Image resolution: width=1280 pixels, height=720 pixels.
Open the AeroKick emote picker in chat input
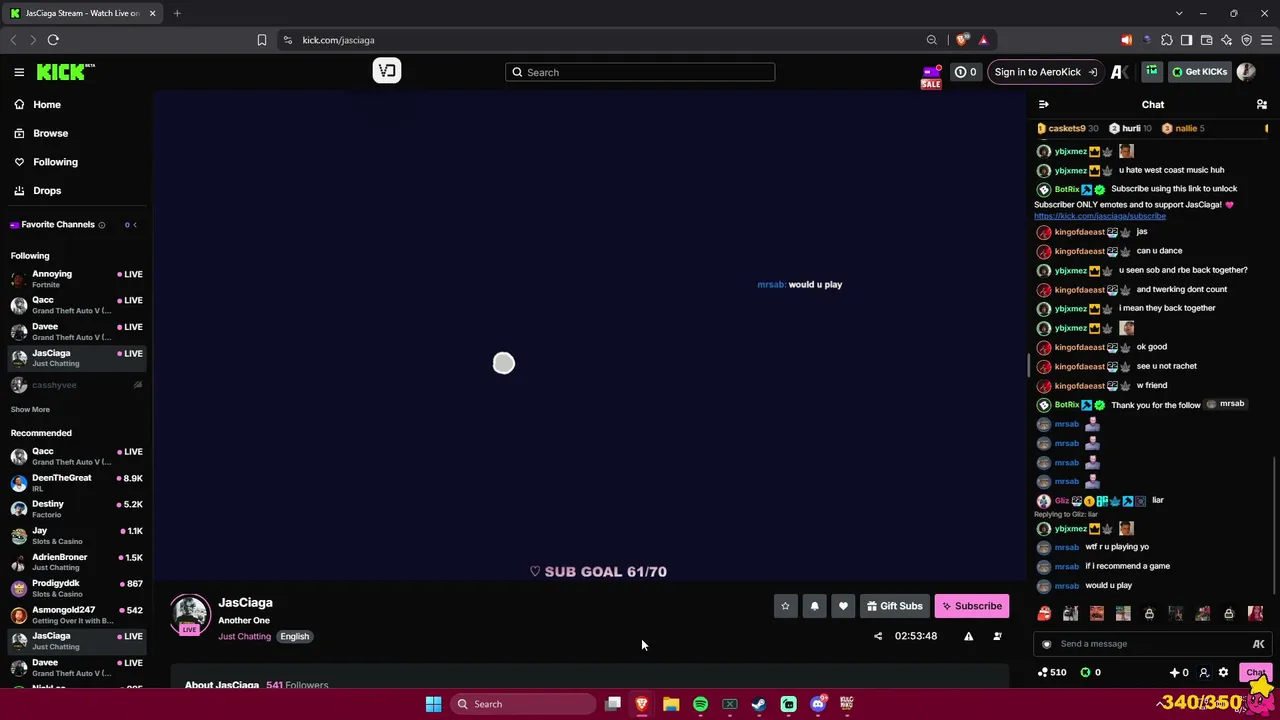tap(1258, 644)
